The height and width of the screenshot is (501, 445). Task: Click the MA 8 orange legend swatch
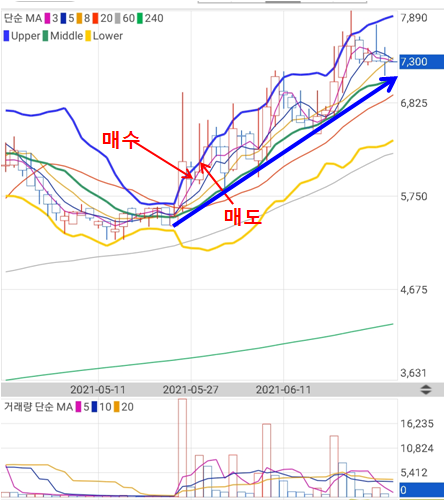pyautogui.click(x=79, y=18)
